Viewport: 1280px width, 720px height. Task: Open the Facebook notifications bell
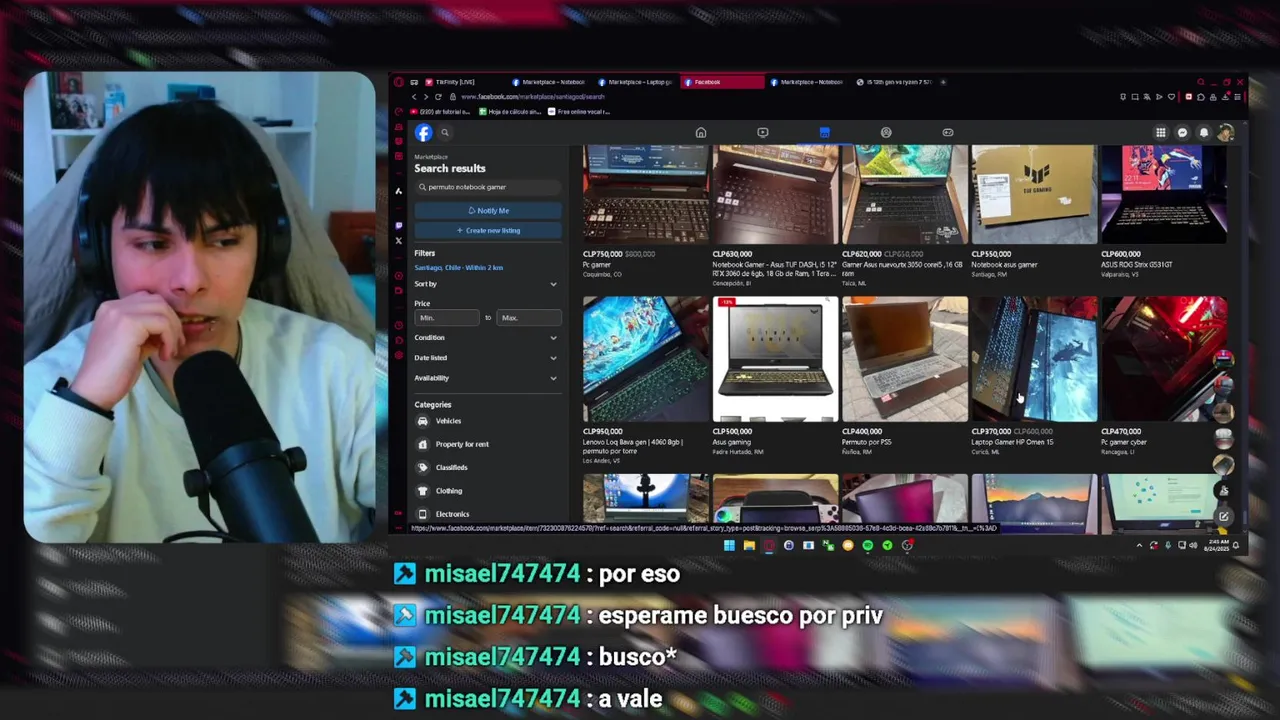(x=1204, y=132)
